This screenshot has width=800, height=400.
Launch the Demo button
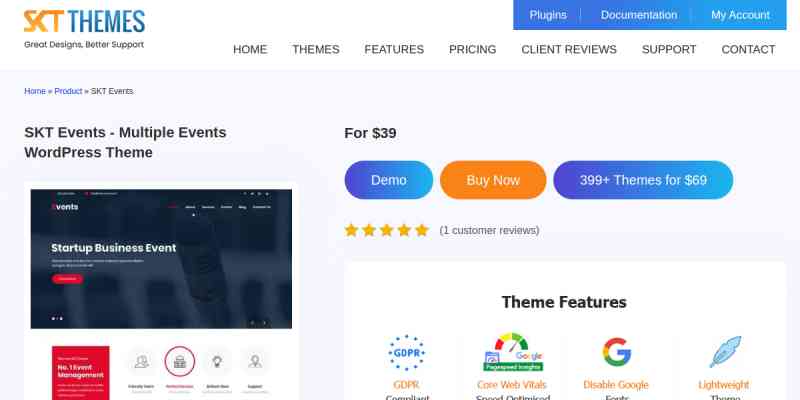click(x=389, y=180)
